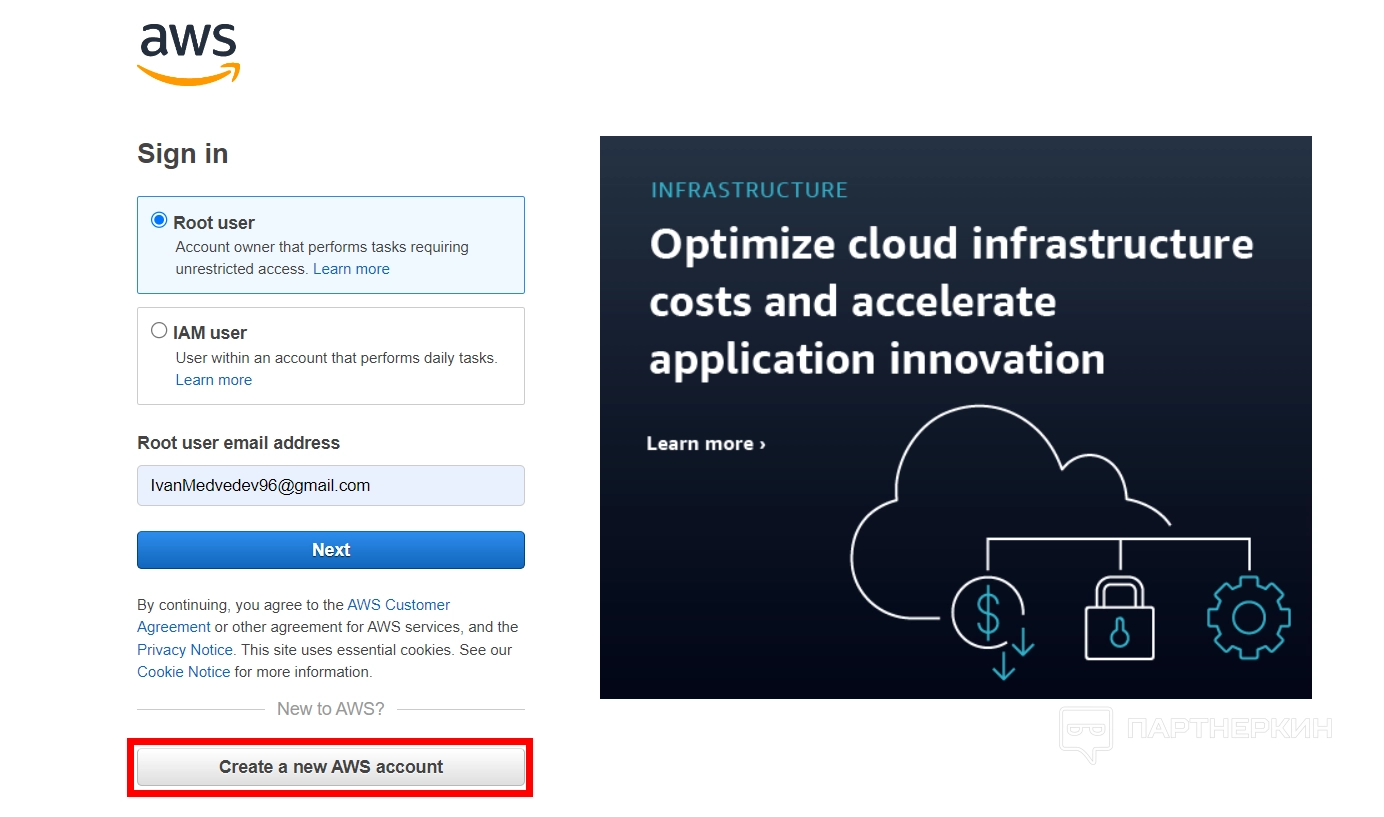Focus the Root user email address field
This screenshot has width=1384, height=817.
331,486
